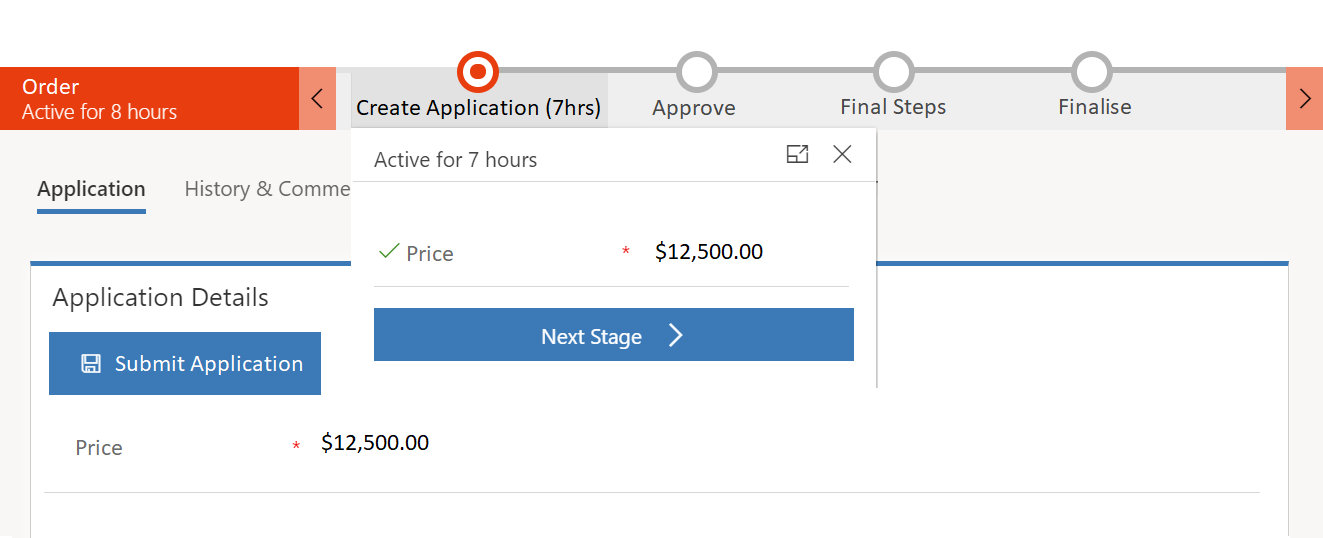
Task: Click the Submit Application button
Action: tap(185, 364)
